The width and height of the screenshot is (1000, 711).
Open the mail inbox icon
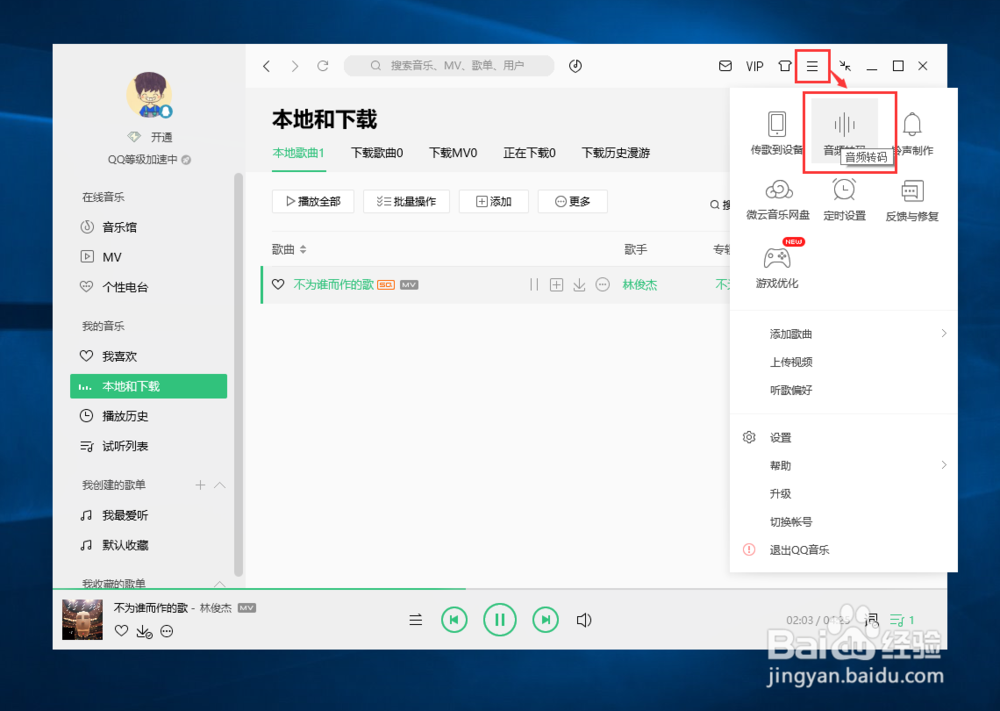click(x=725, y=66)
